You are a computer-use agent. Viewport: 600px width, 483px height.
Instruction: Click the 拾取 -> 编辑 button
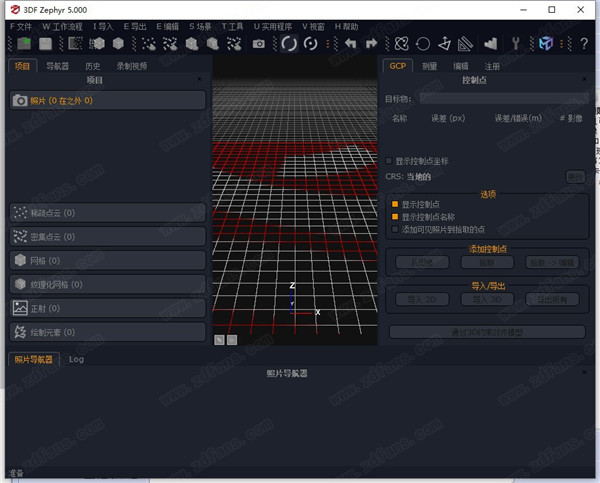click(x=552, y=262)
